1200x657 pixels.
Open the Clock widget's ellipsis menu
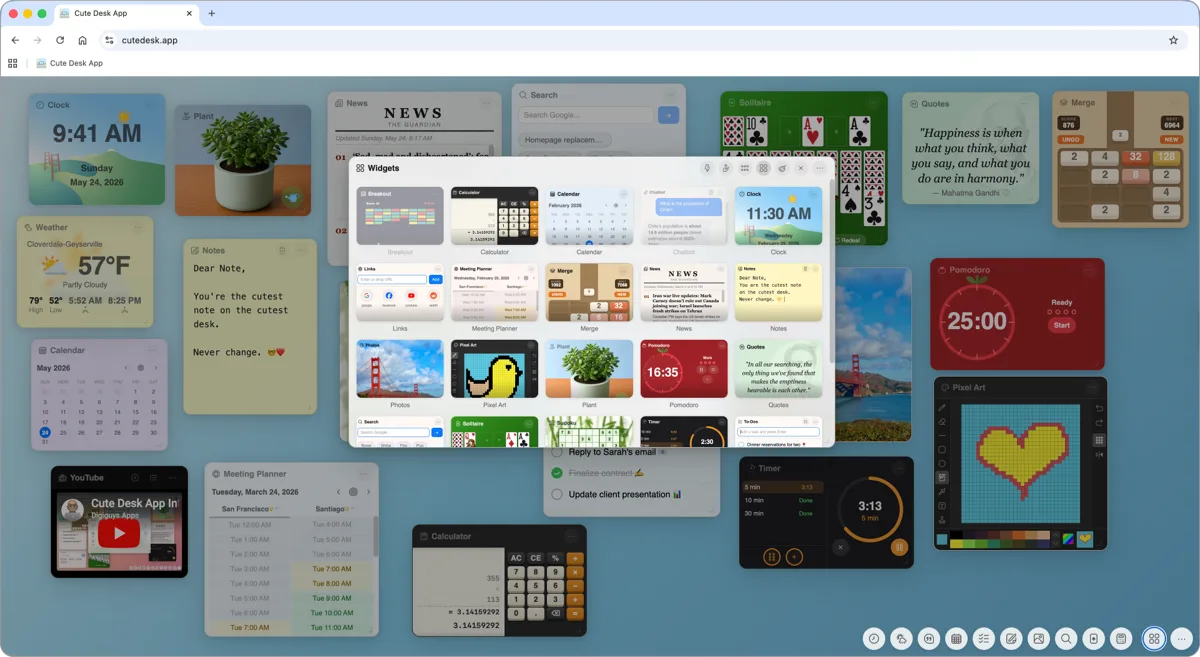[151, 104]
